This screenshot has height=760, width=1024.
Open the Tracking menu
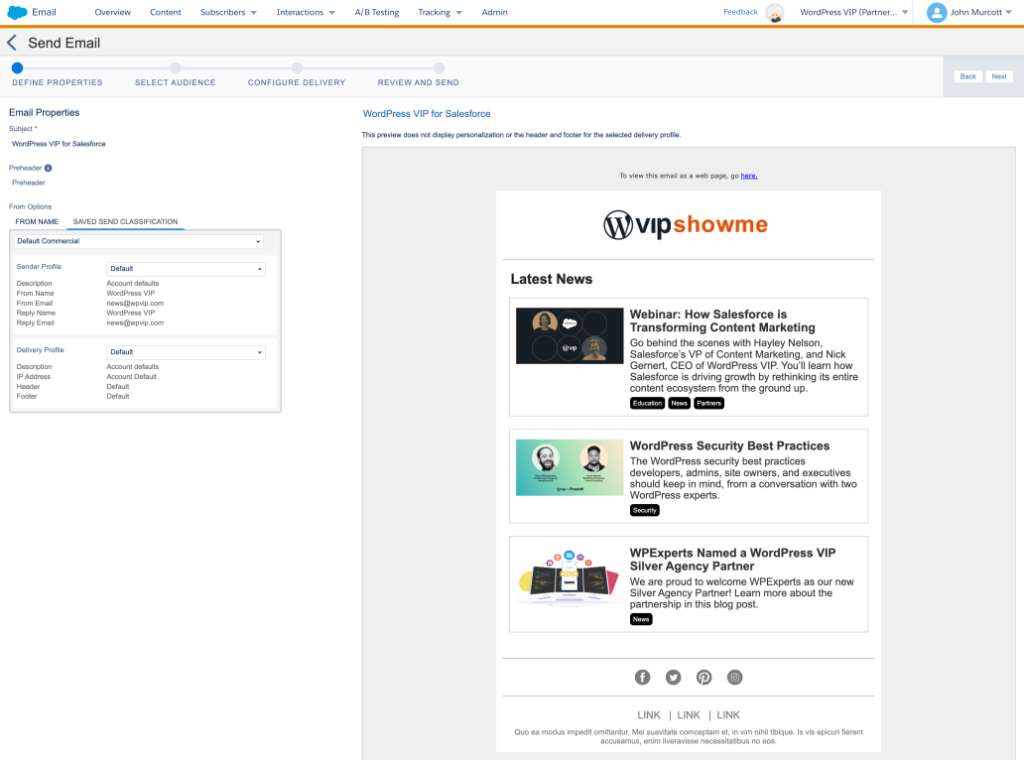(x=440, y=12)
